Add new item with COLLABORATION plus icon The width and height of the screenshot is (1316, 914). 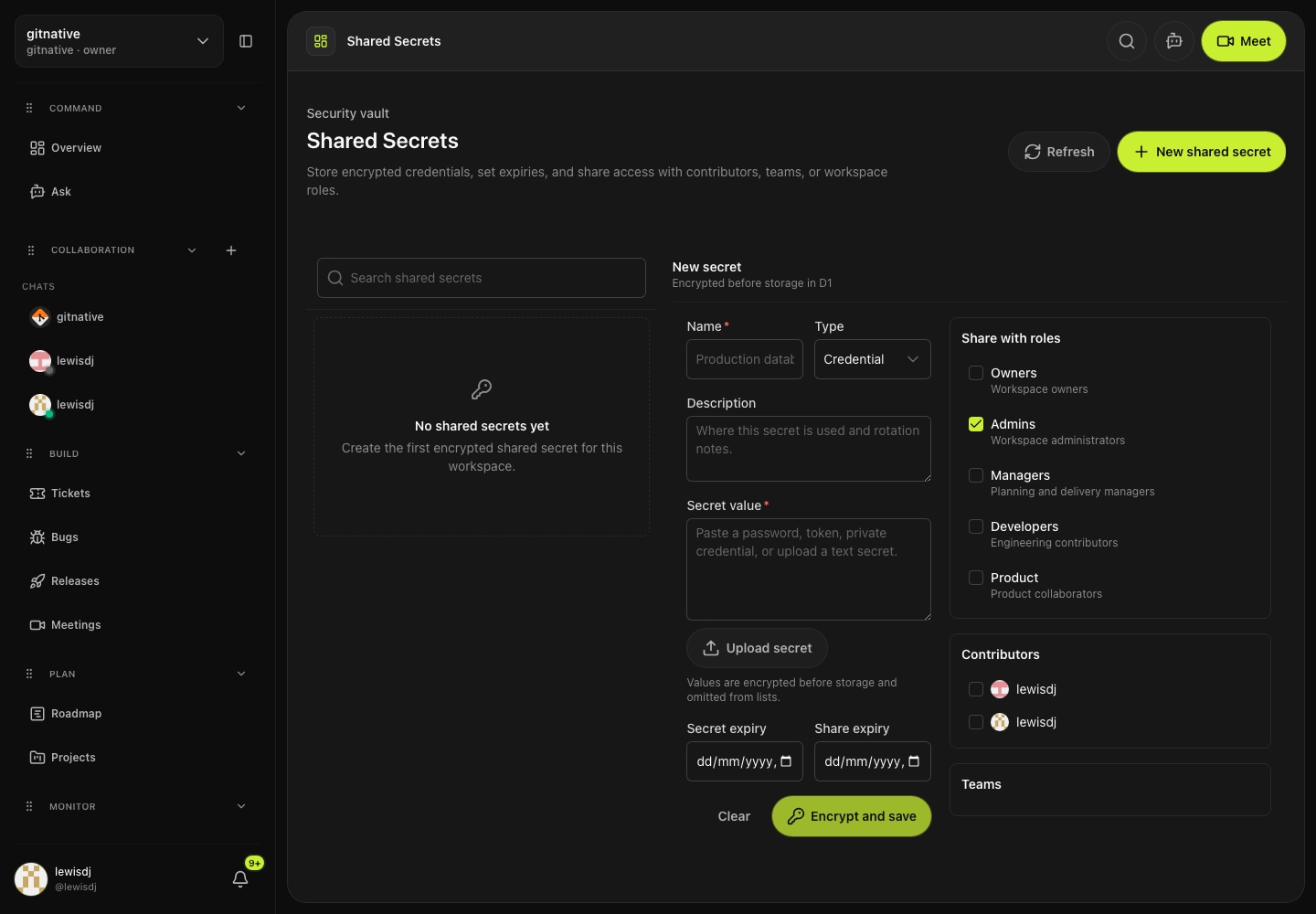[x=231, y=250]
